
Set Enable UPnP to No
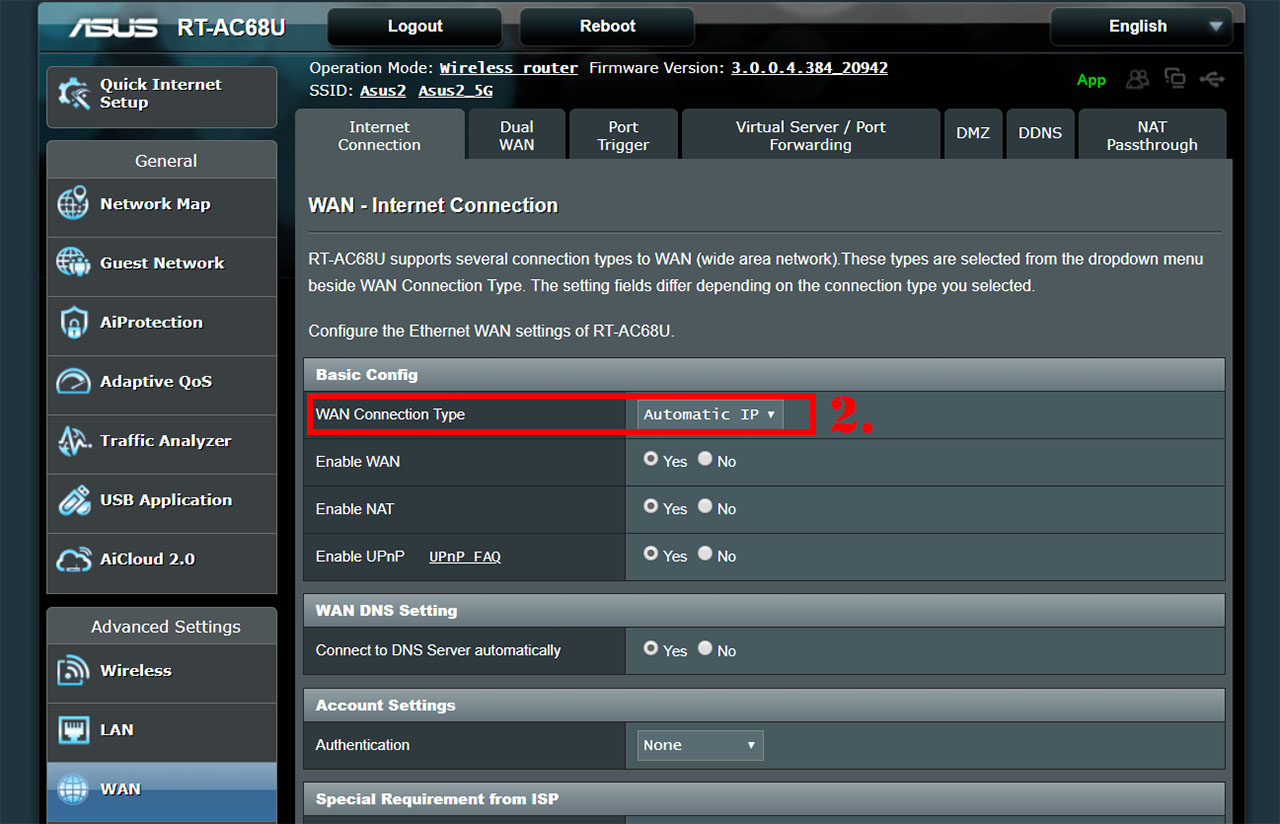(x=705, y=553)
